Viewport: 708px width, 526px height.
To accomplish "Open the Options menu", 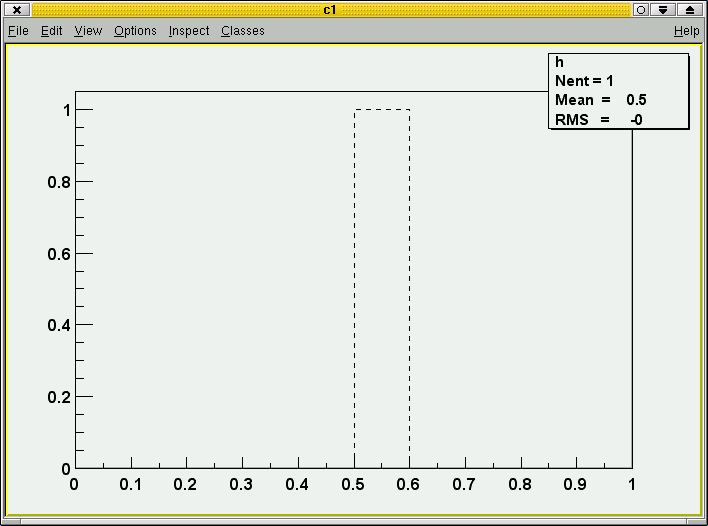I will [135, 31].
